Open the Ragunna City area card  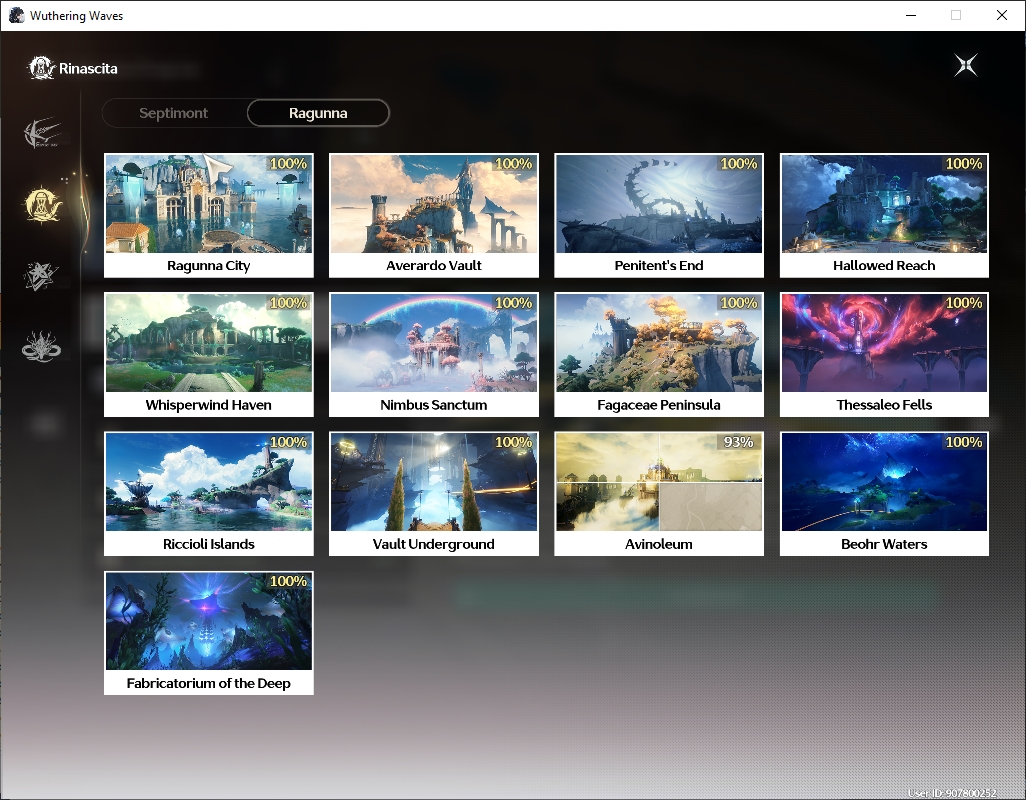point(209,215)
